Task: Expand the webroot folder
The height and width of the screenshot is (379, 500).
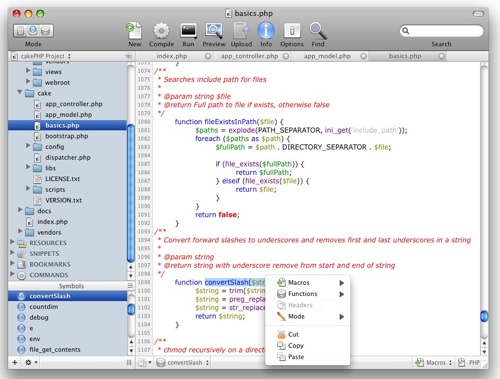Action: [x=28, y=81]
